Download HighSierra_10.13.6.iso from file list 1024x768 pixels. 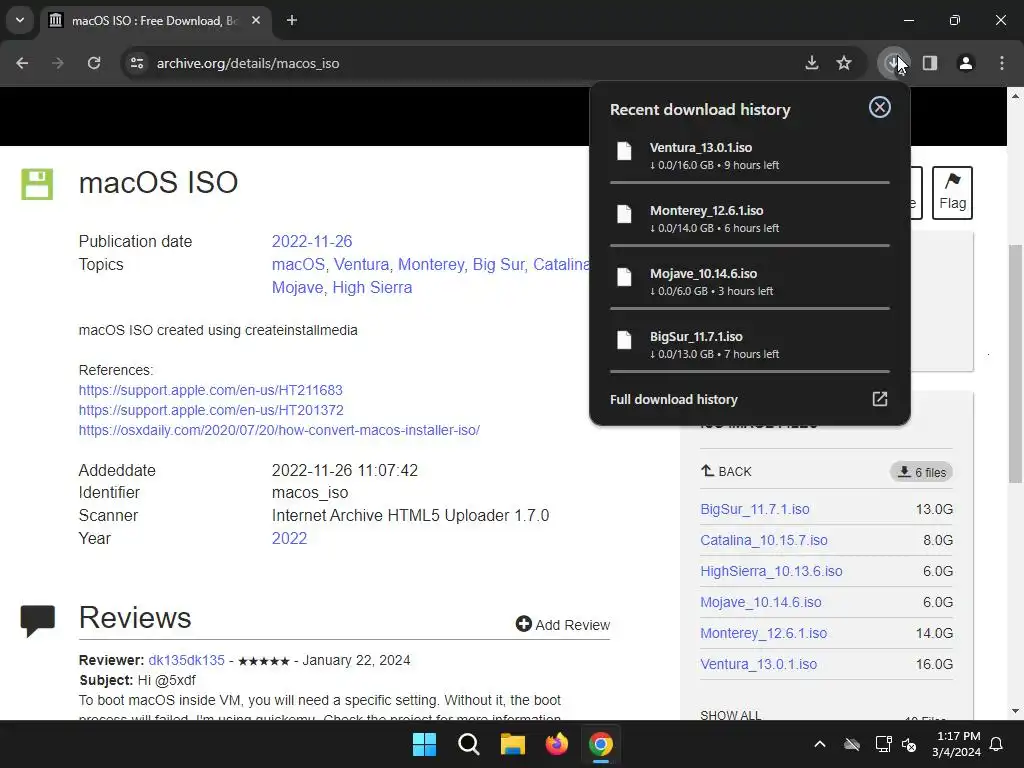(771, 571)
